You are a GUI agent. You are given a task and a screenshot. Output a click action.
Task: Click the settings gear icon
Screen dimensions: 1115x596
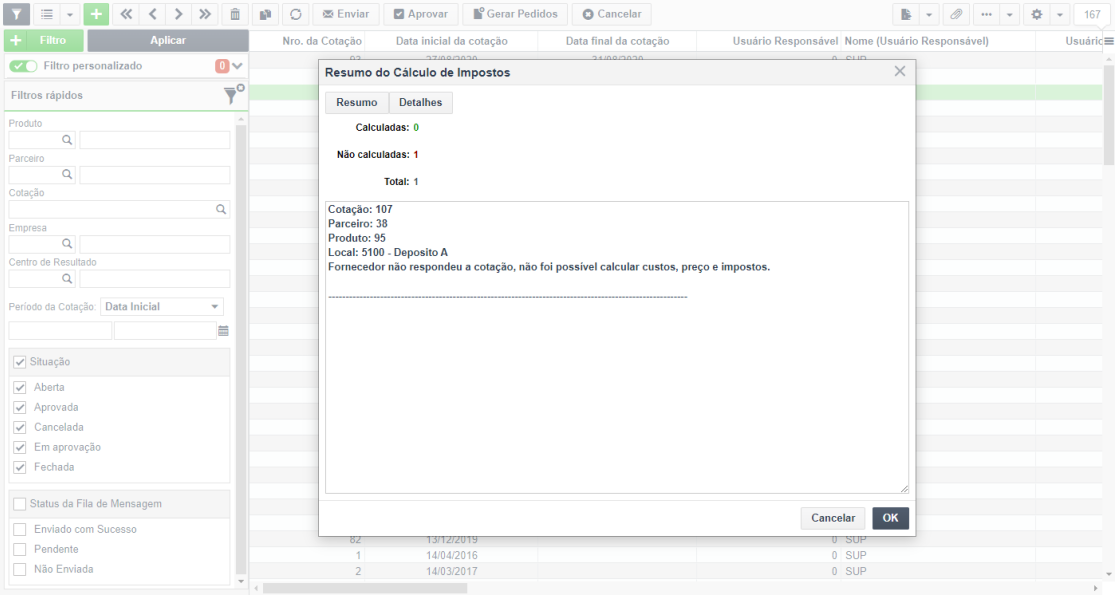click(1037, 14)
